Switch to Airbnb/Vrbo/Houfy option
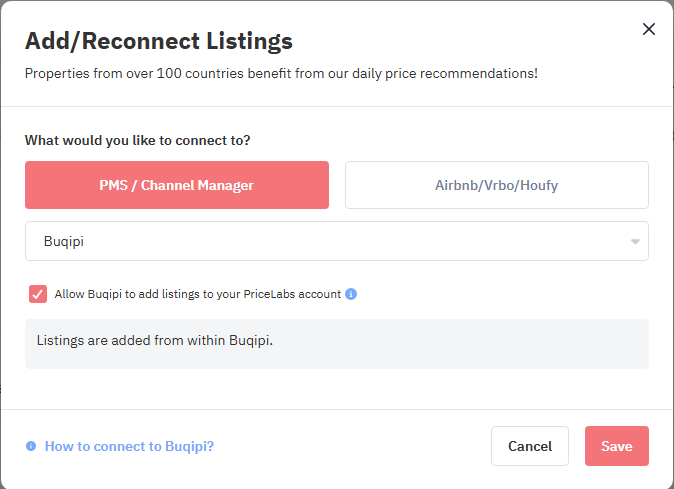Viewport: 674px width, 489px height. click(496, 185)
